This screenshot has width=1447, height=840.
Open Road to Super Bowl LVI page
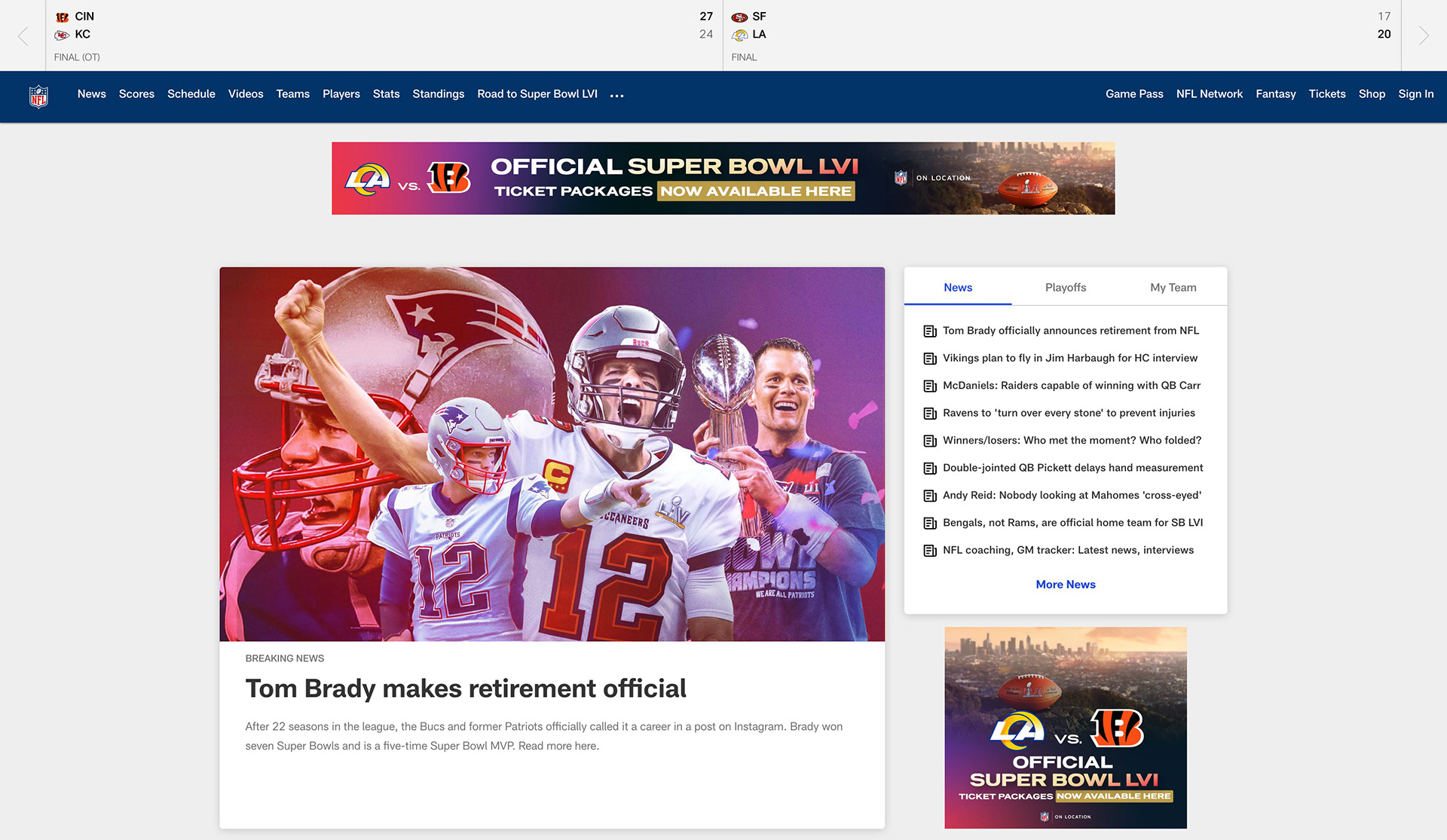(537, 94)
